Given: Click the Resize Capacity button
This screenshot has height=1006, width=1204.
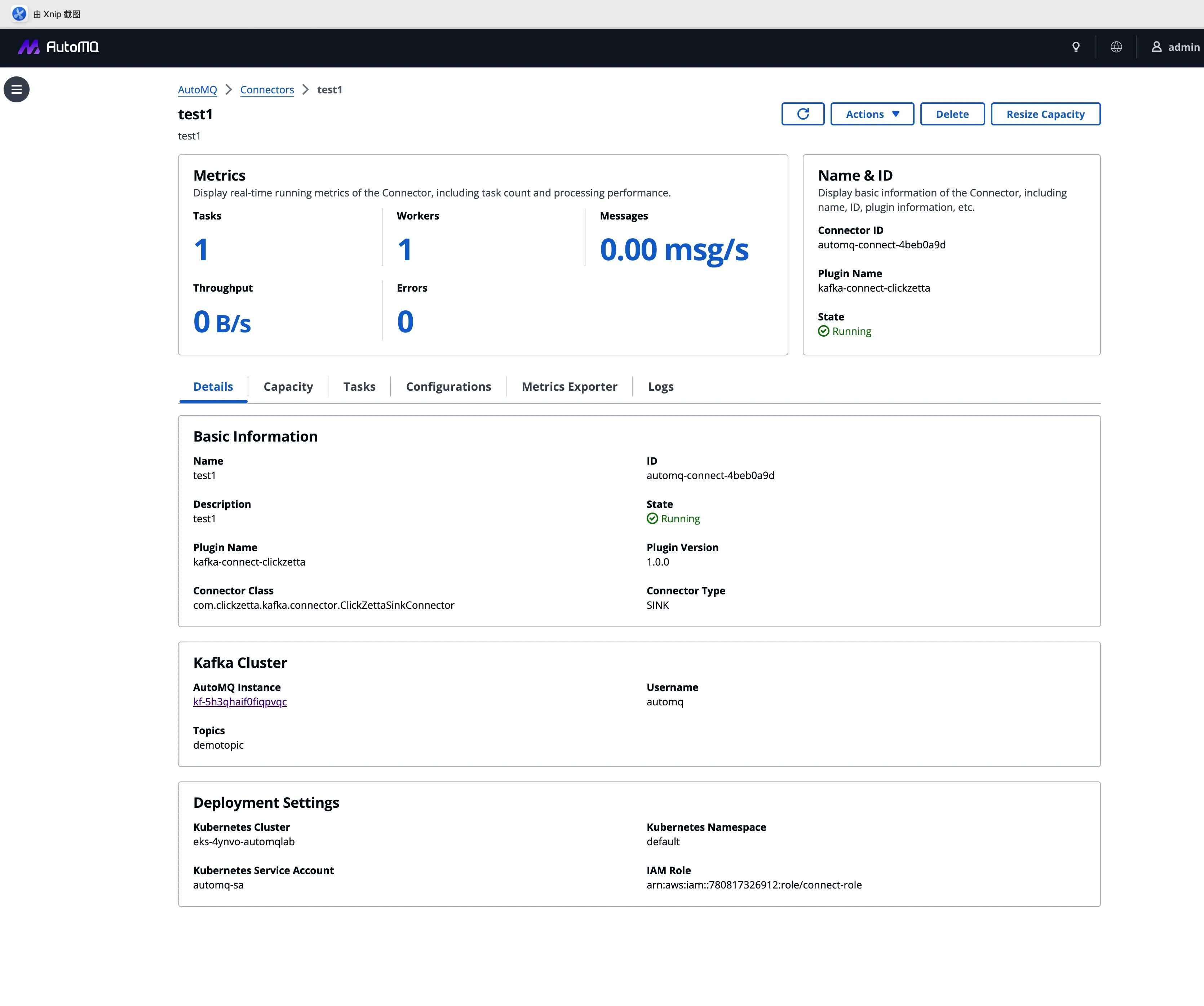Looking at the screenshot, I should [1045, 114].
